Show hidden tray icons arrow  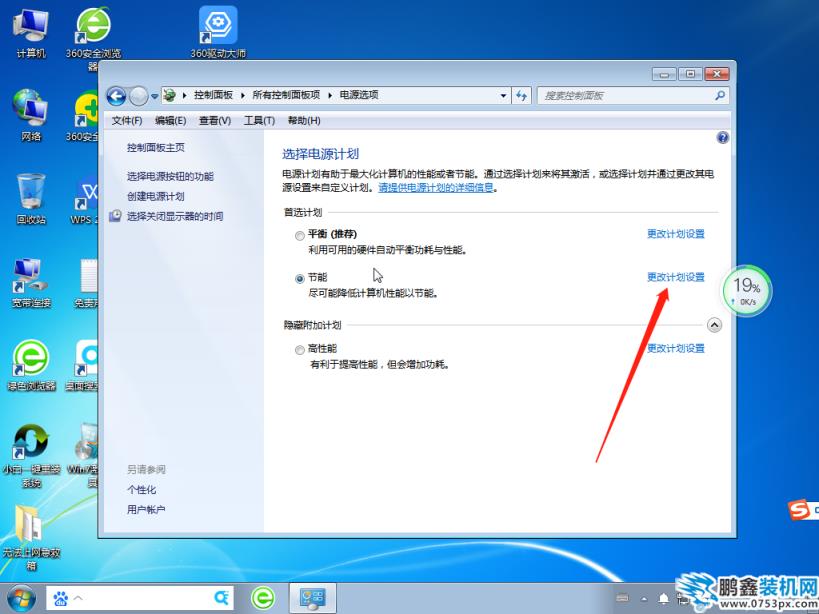(644, 599)
